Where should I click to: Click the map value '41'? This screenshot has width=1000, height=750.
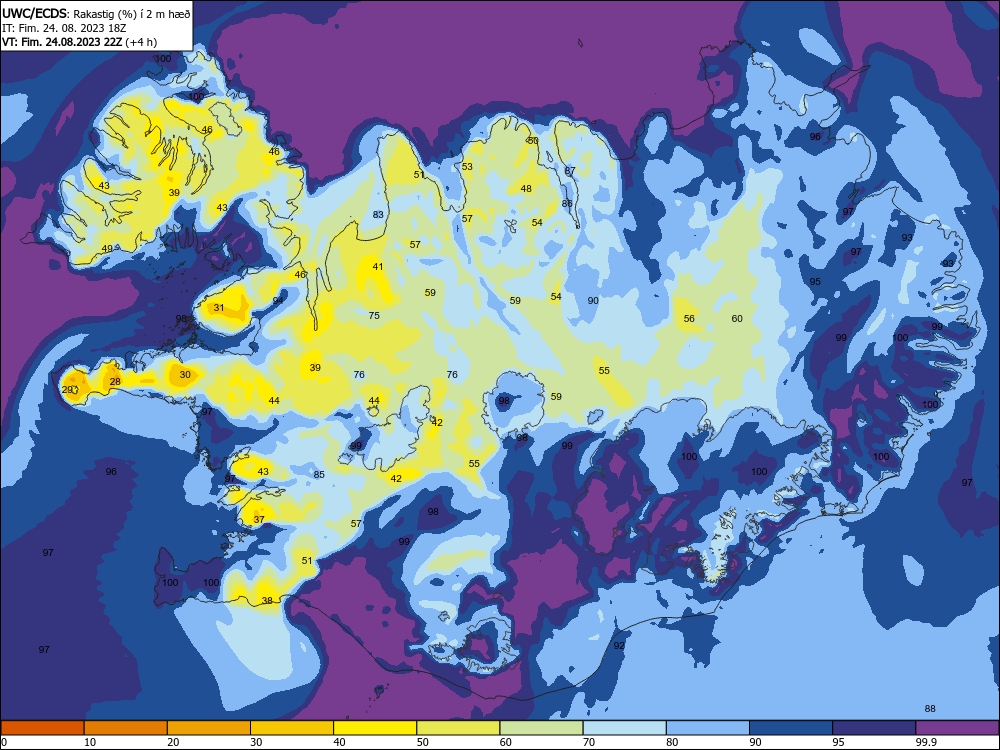point(378,267)
